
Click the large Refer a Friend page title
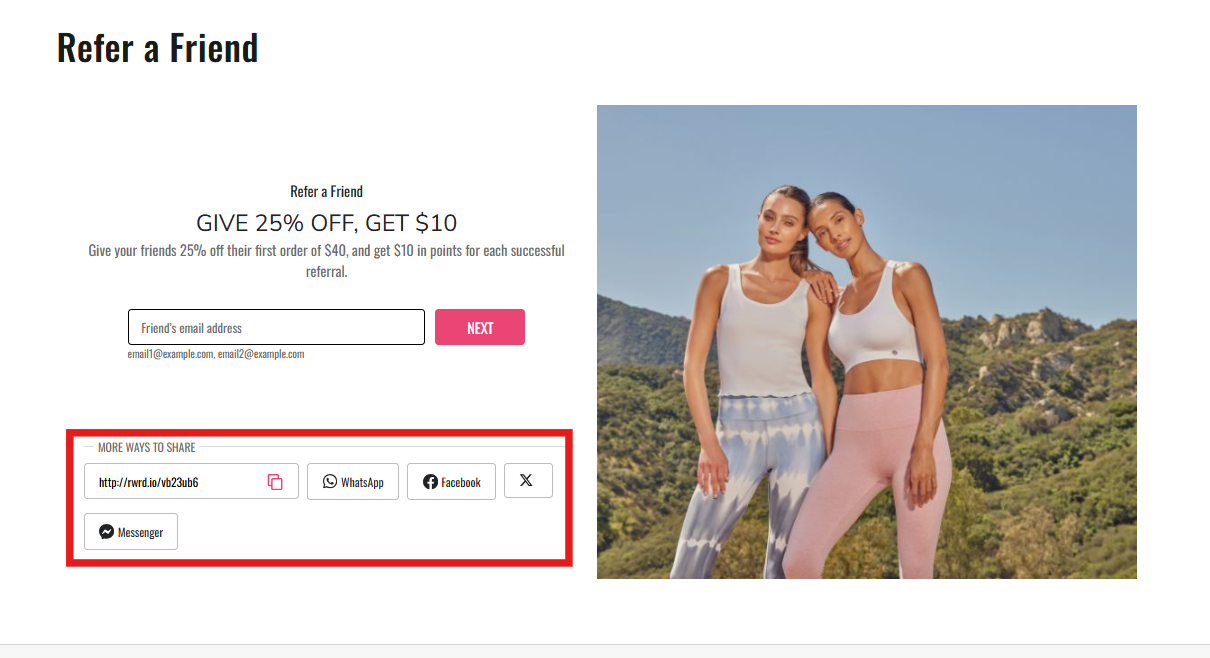pos(157,48)
